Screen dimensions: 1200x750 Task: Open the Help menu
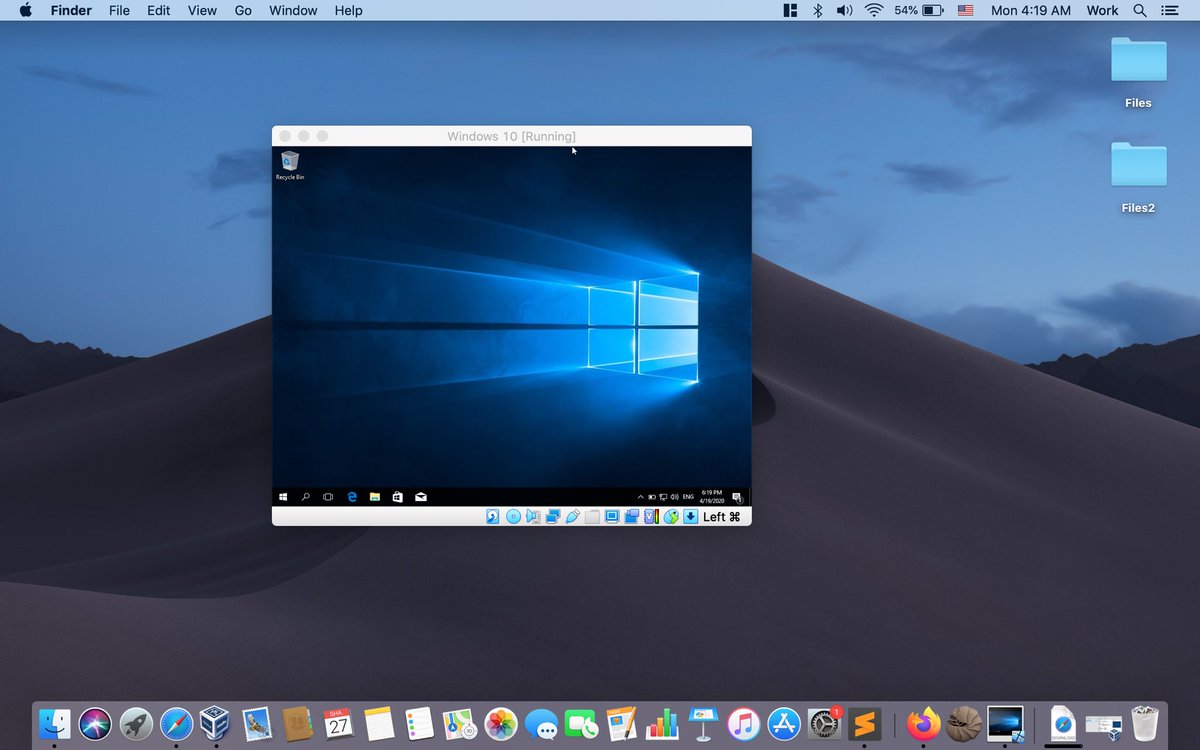pyautogui.click(x=348, y=10)
